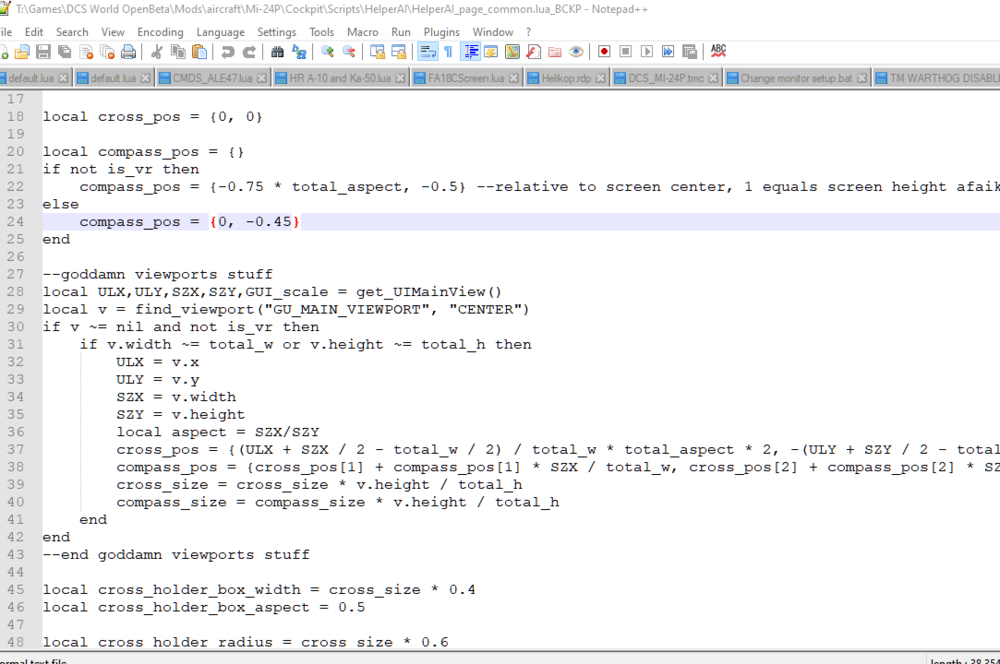
Task: Toggle the indent guide toolbar button
Action: point(470,52)
